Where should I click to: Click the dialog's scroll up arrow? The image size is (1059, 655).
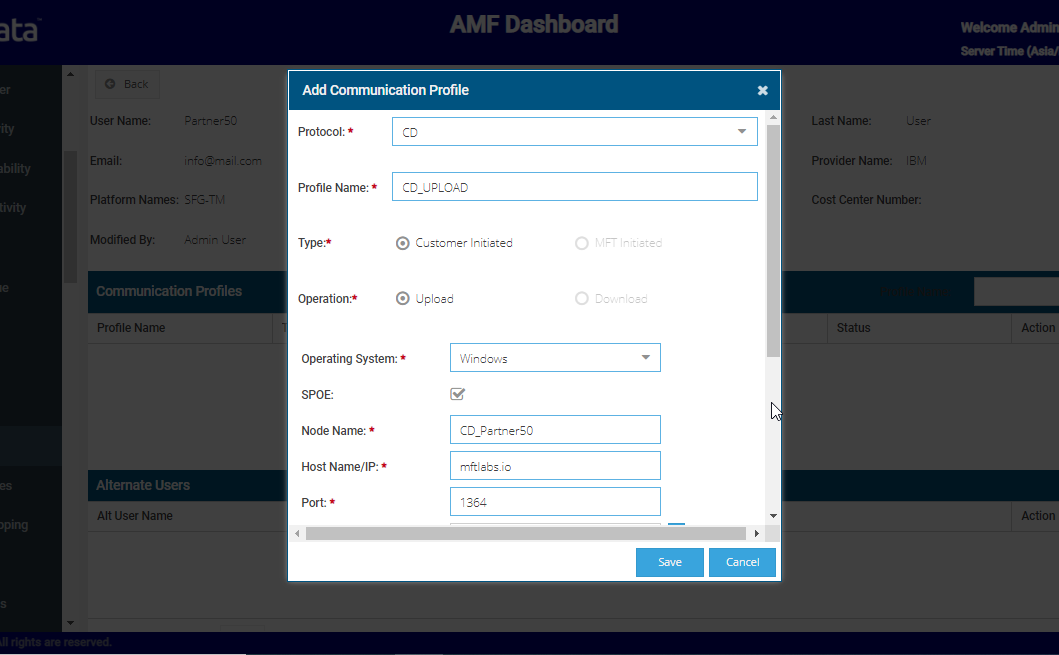tap(773, 119)
